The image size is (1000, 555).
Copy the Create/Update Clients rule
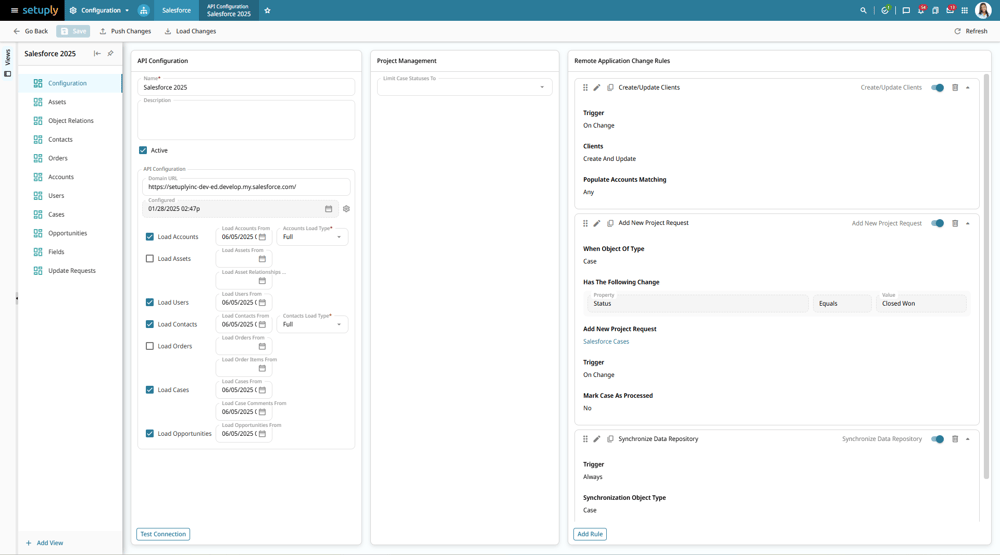pyautogui.click(x=610, y=87)
